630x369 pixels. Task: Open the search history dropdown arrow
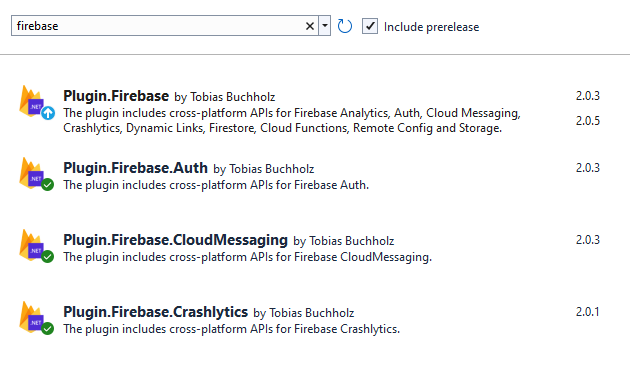coord(325,26)
